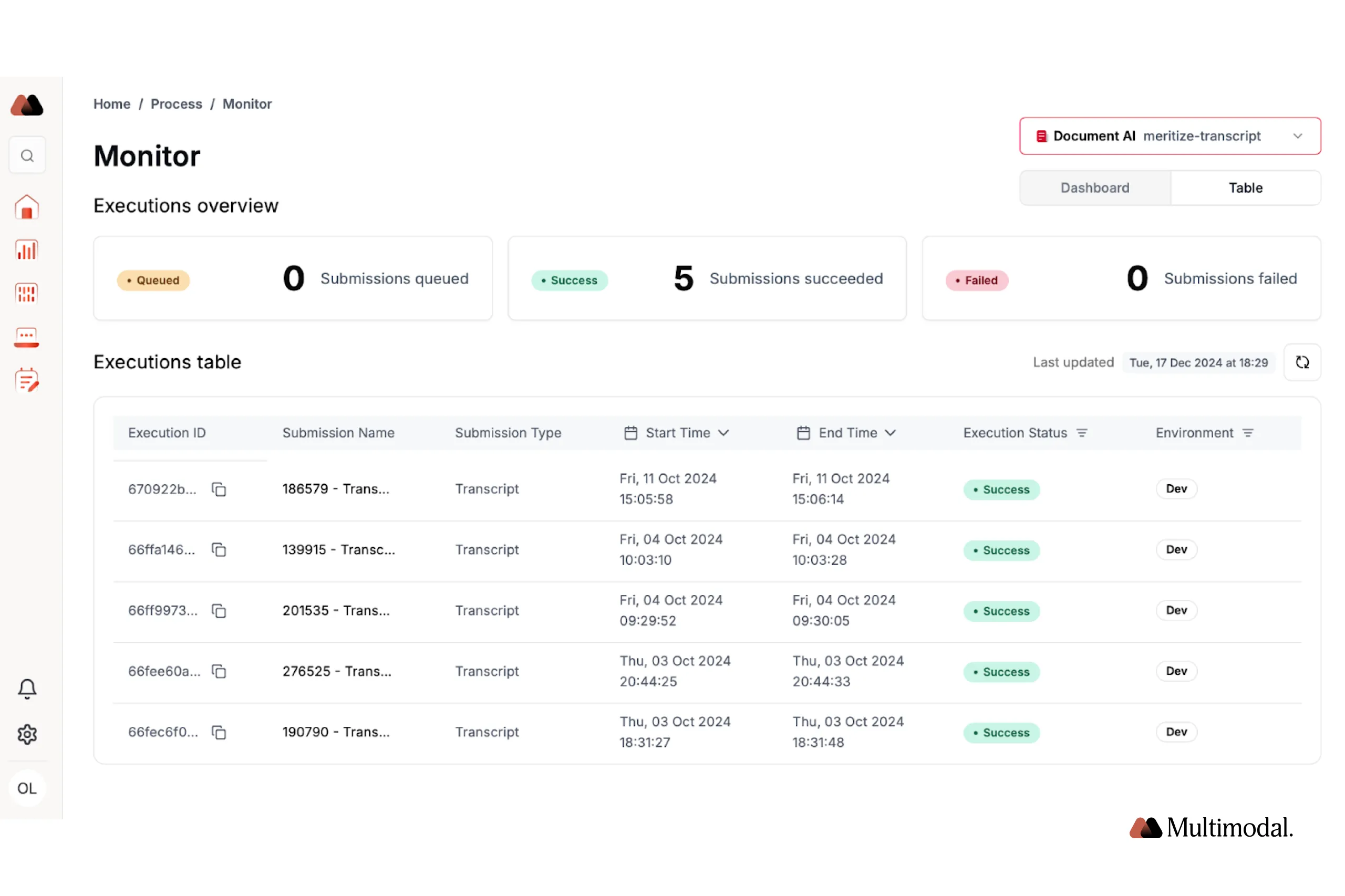1345x896 pixels.
Task: Click the Multimodal logo in sidebar
Action: click(27, 105)
